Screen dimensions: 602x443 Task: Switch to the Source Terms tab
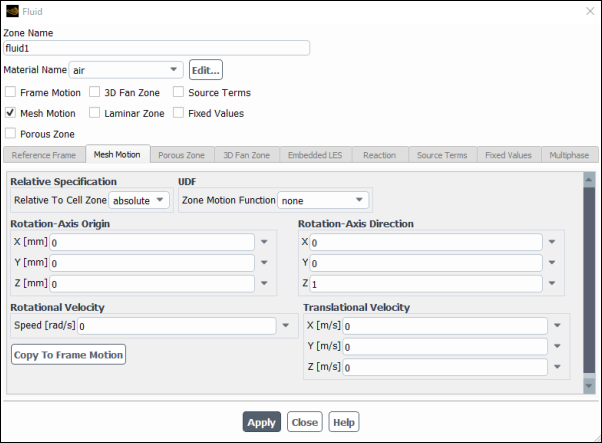[442, 155]
